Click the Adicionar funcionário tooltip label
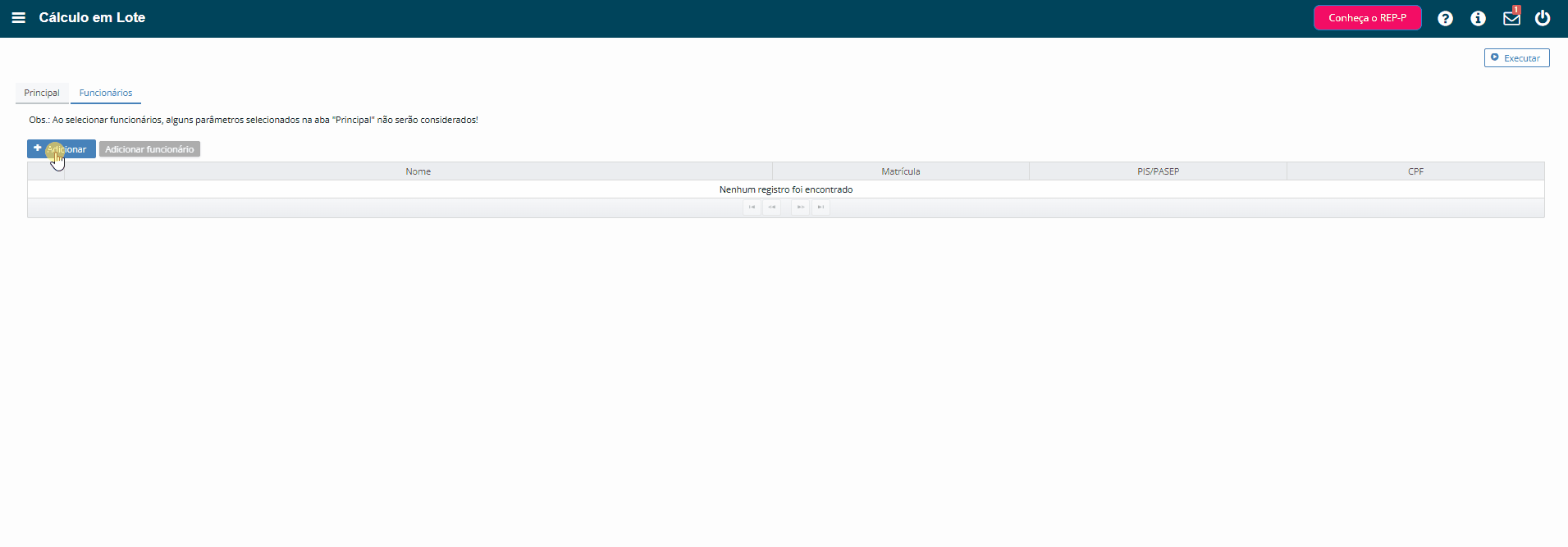Image resolution: width=1568 pixels, height=547 pixels. (x=149, y=149)
